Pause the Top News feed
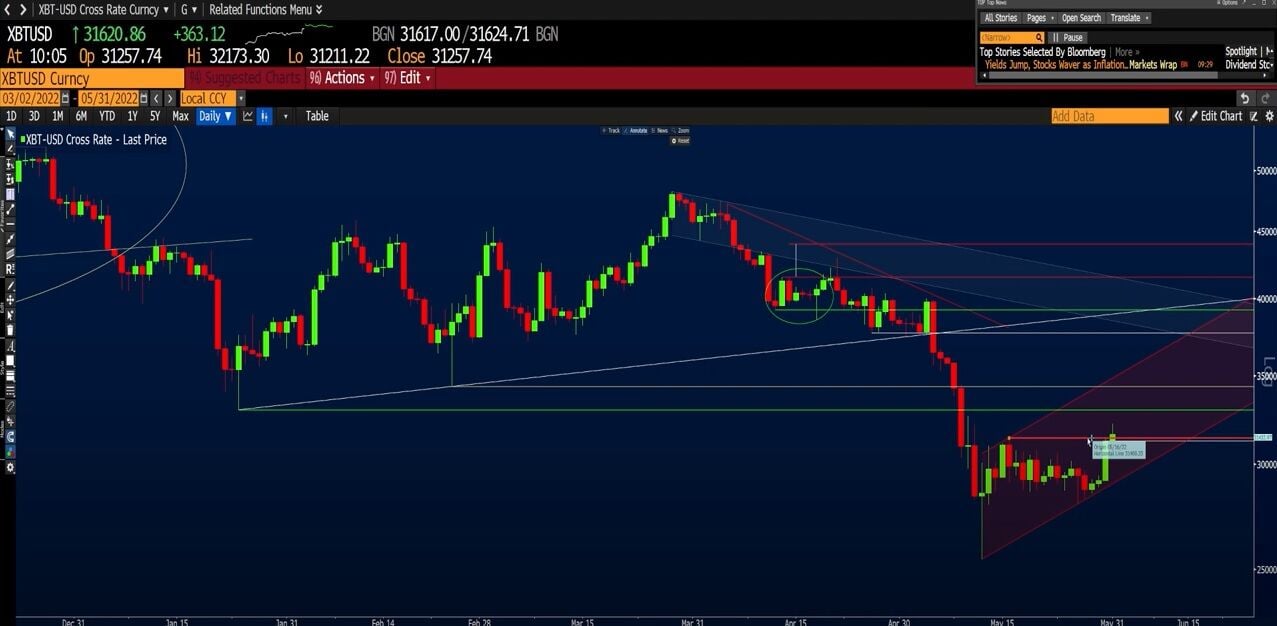1277x626 pixels. [1068, 37]
